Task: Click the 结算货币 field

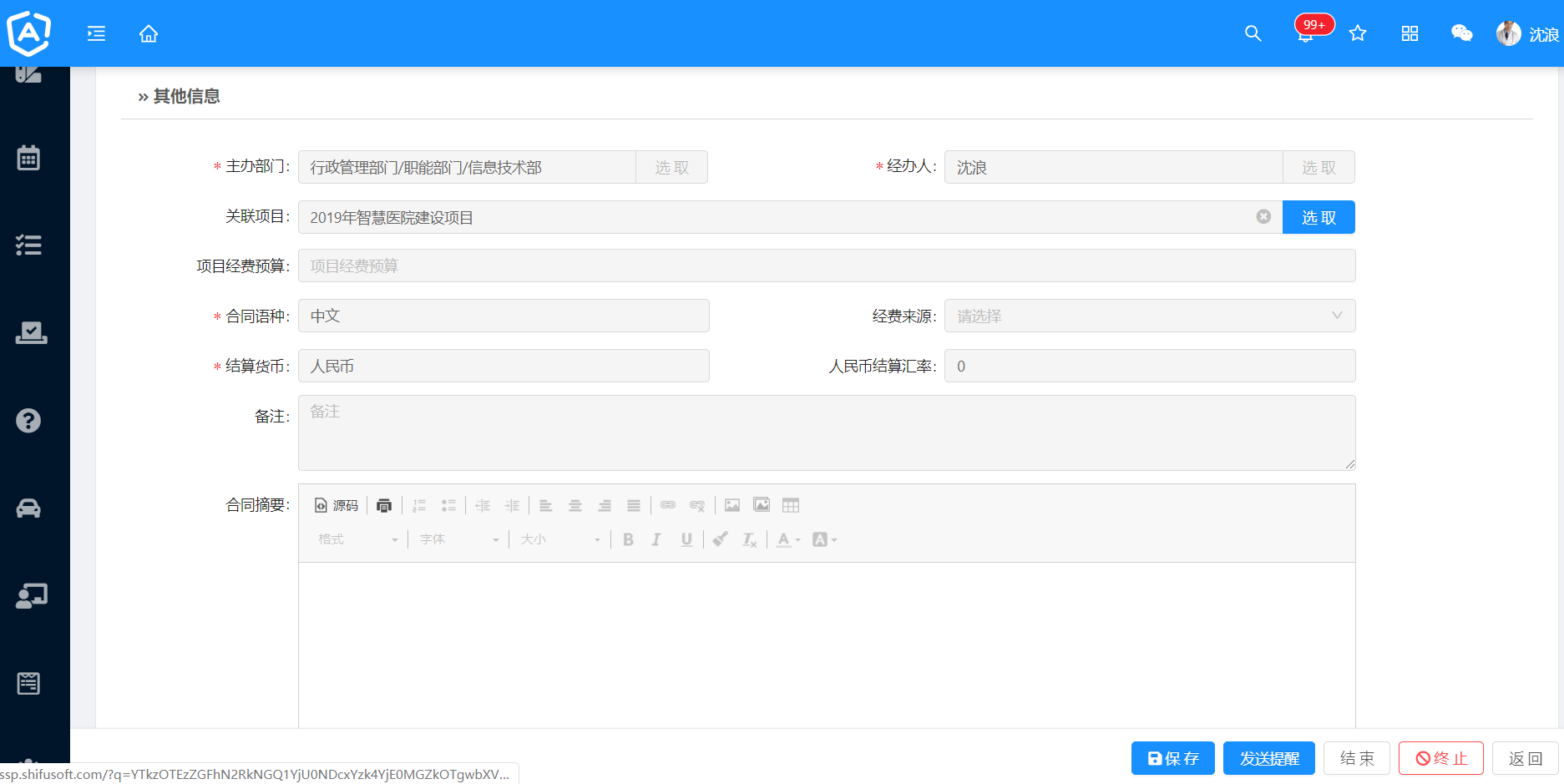Action: 504,366
